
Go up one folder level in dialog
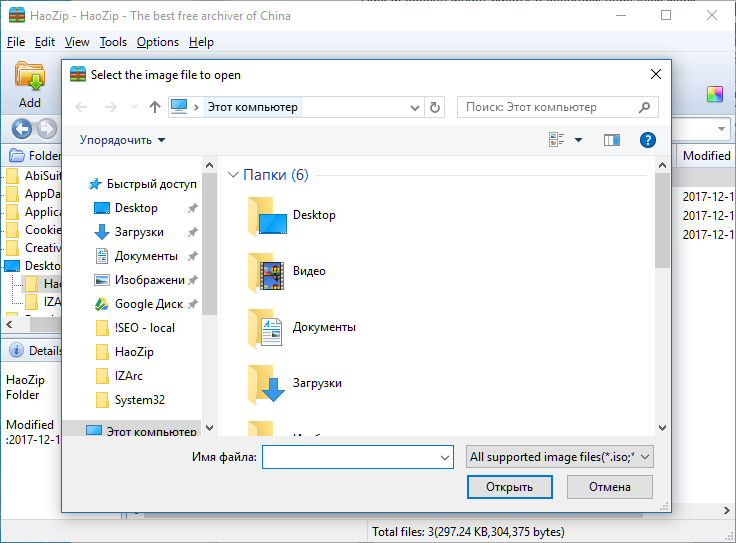point(155,107)
